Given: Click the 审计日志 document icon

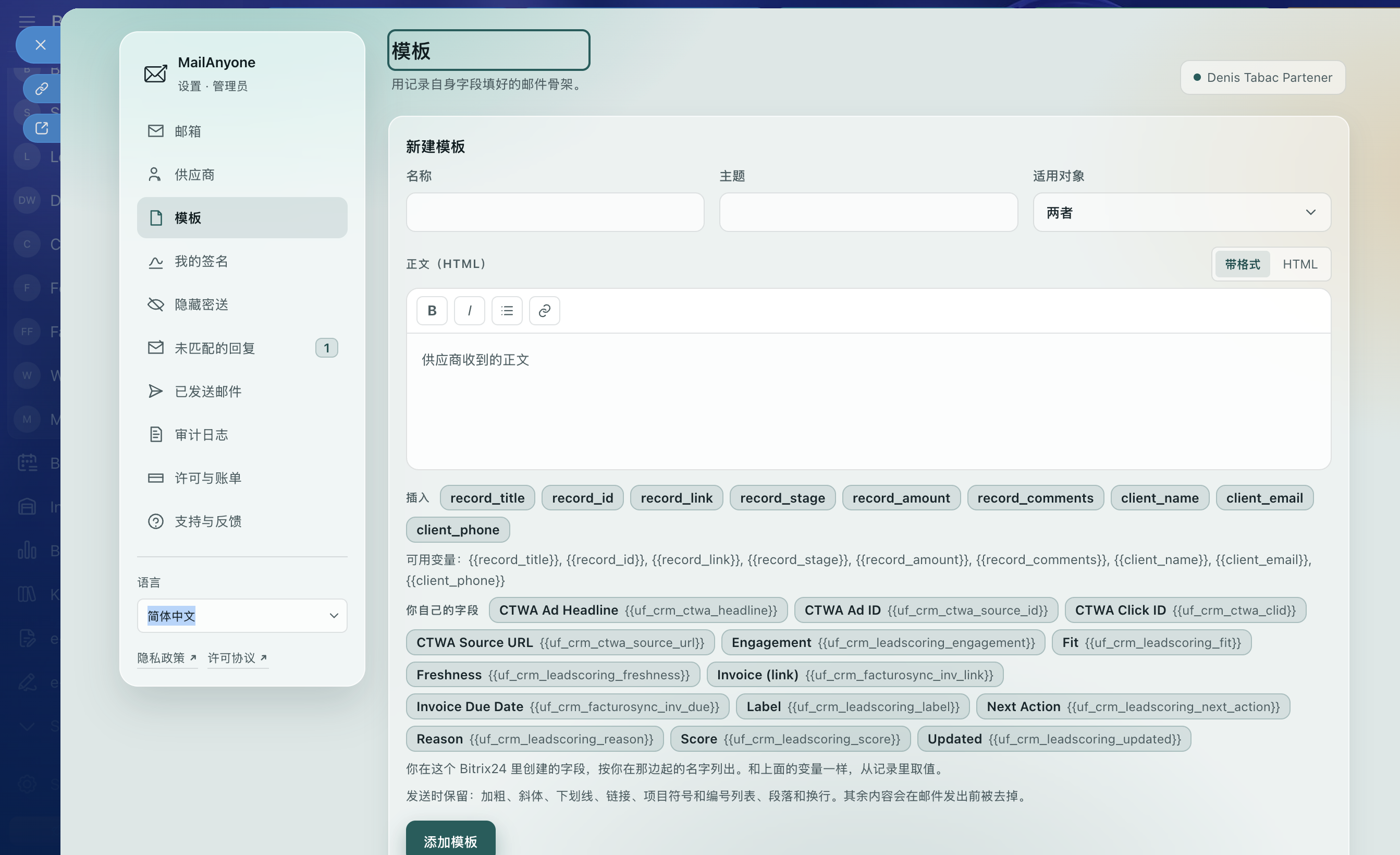Looking at the screenshot, I should pos(155,434).
